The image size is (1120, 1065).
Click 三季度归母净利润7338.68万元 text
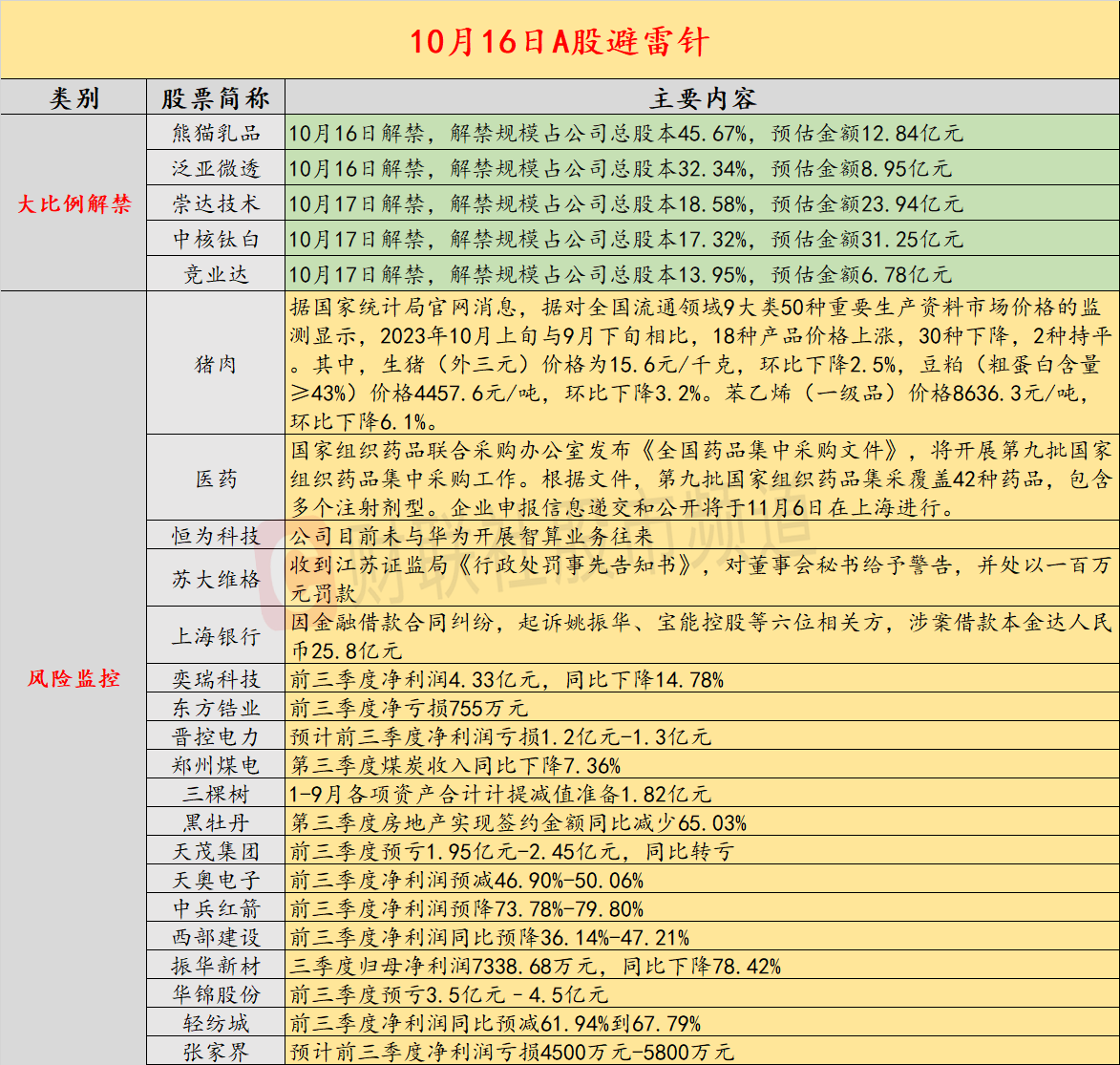(x=535, y=966)
